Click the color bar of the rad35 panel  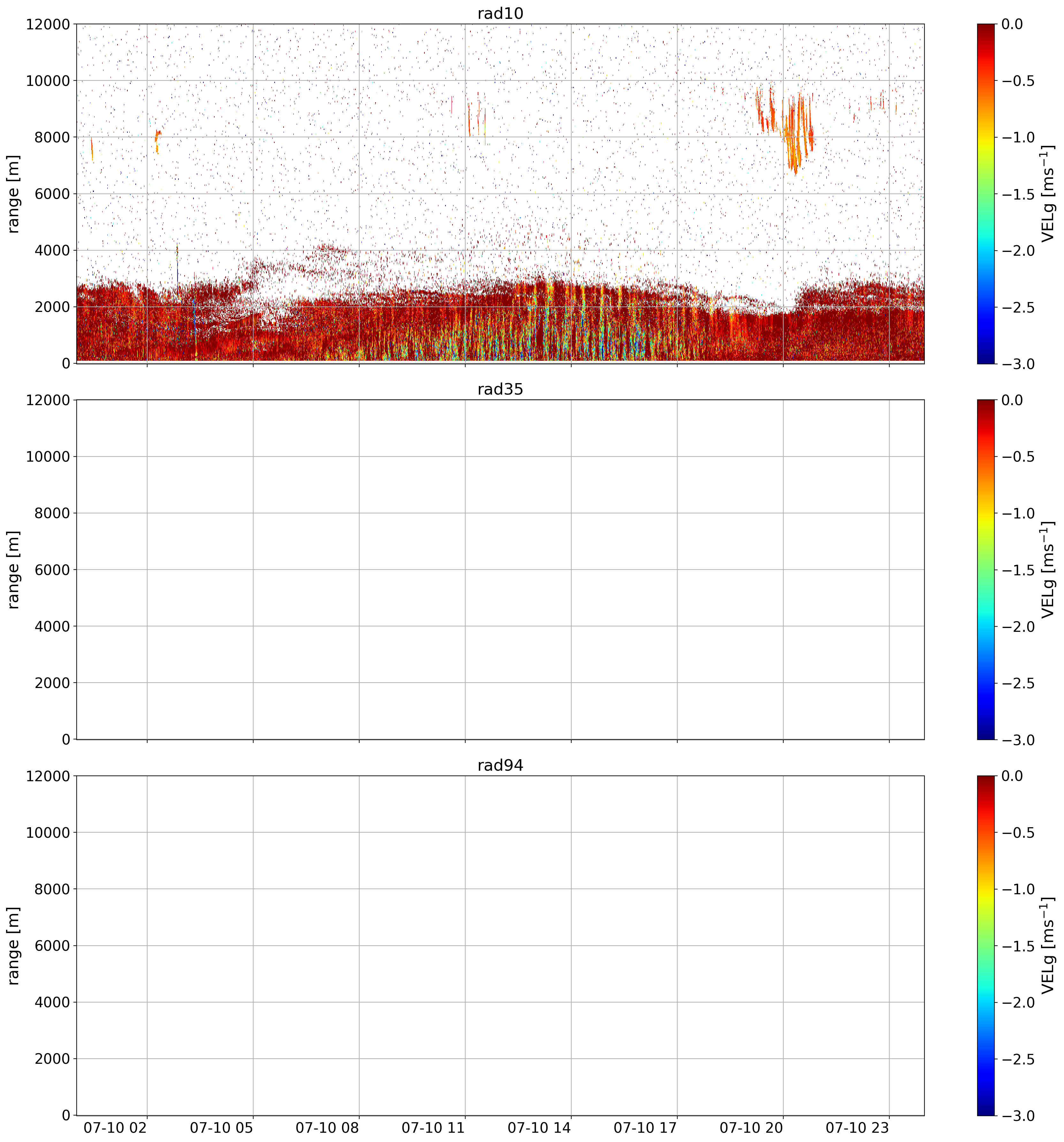986,569
